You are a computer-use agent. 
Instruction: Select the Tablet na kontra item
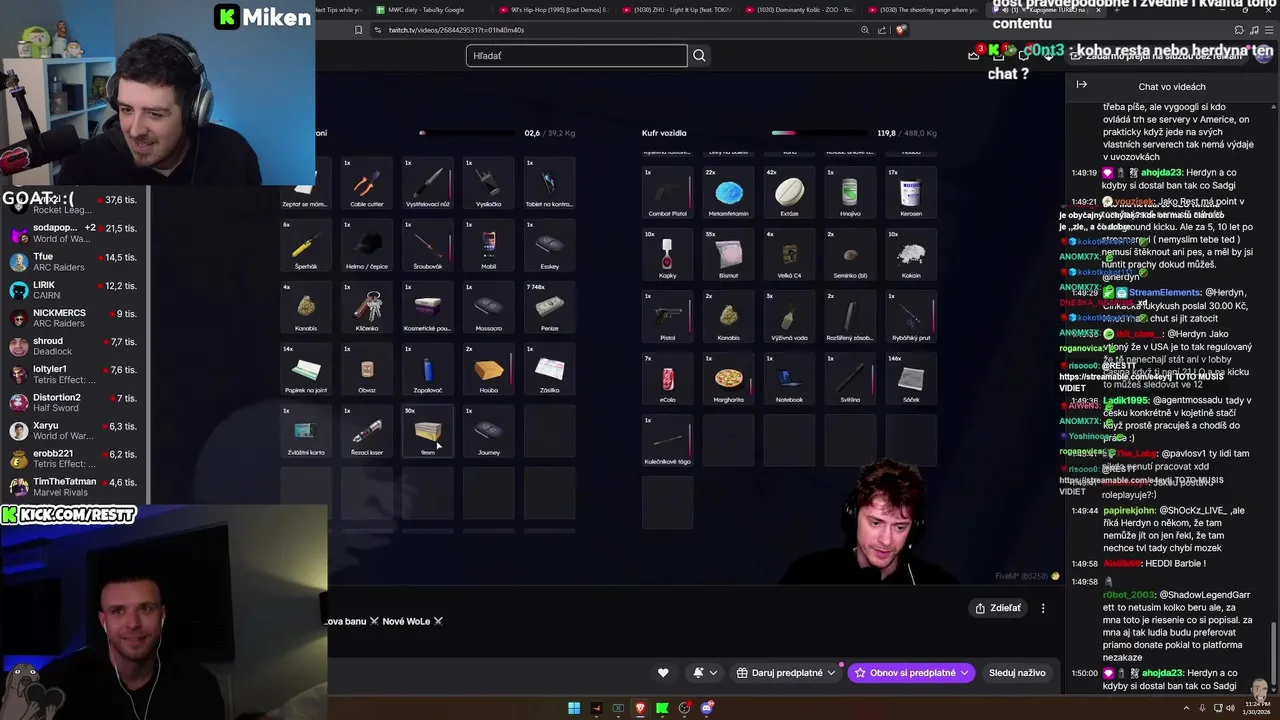click(550, 183)
